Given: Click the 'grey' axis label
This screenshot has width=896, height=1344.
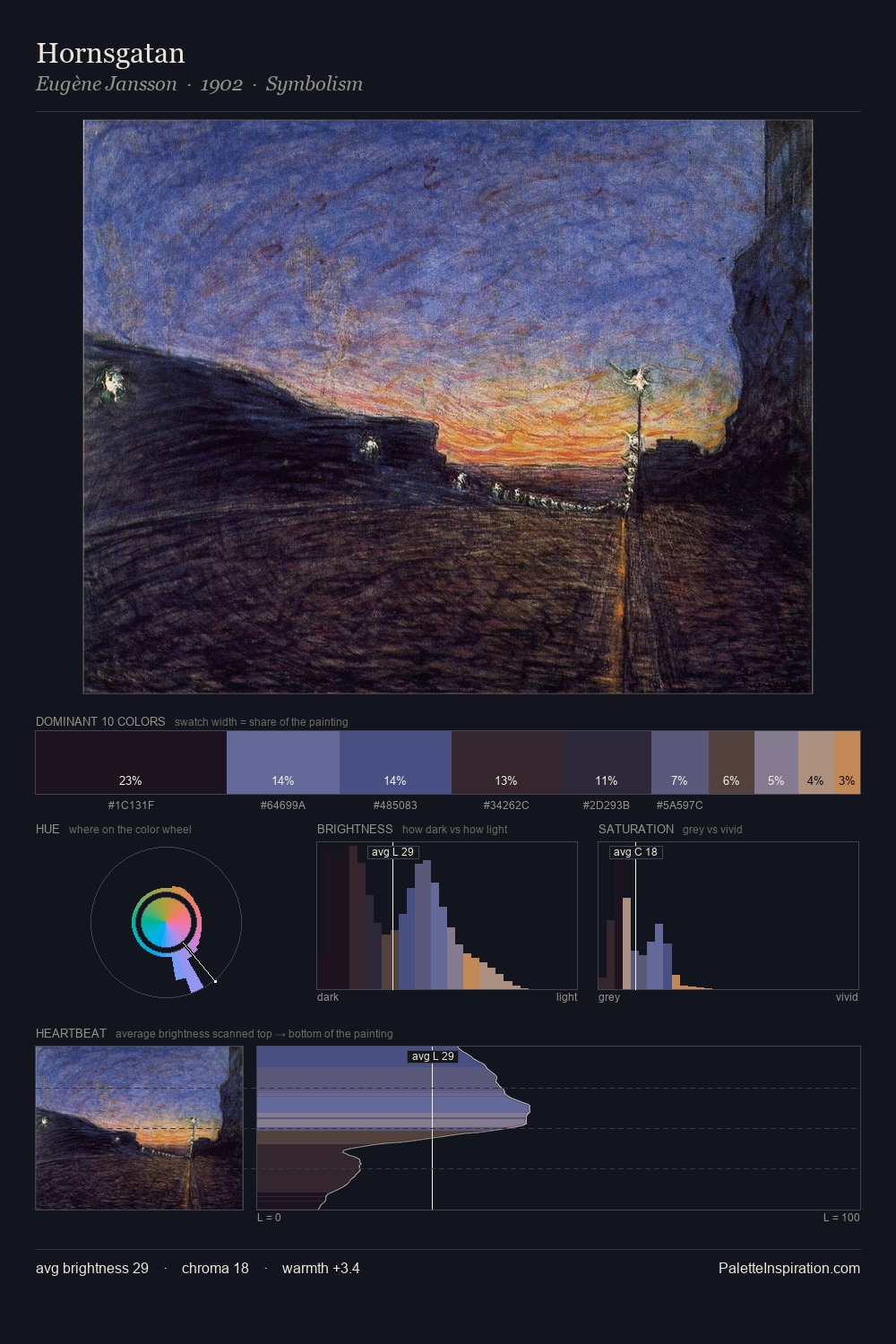Looking at the screenshot, I should pos(609,997).
